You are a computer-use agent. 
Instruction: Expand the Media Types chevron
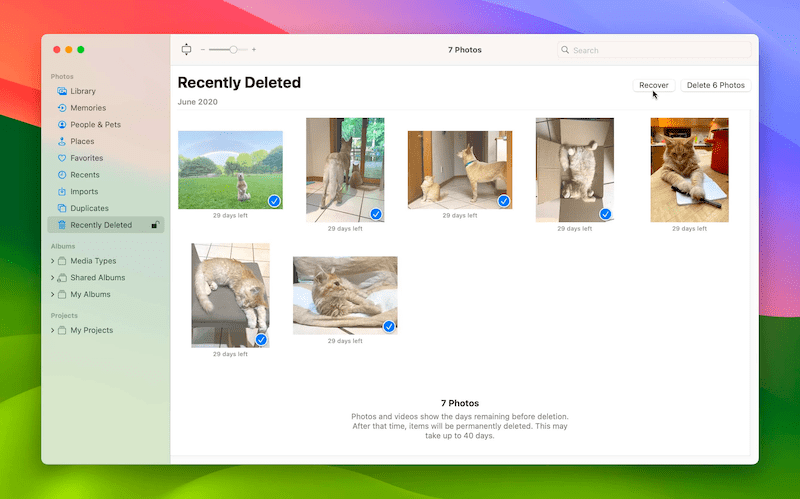click(53, 261)
